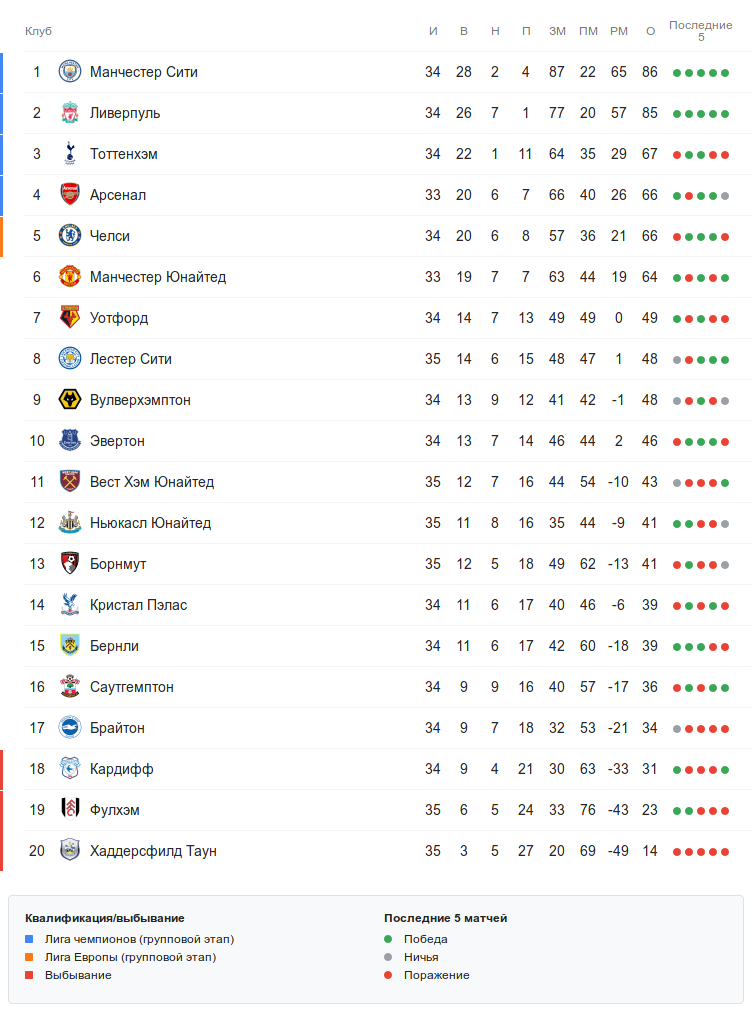Click the Tottenham crest icon

tap(69, 154)
